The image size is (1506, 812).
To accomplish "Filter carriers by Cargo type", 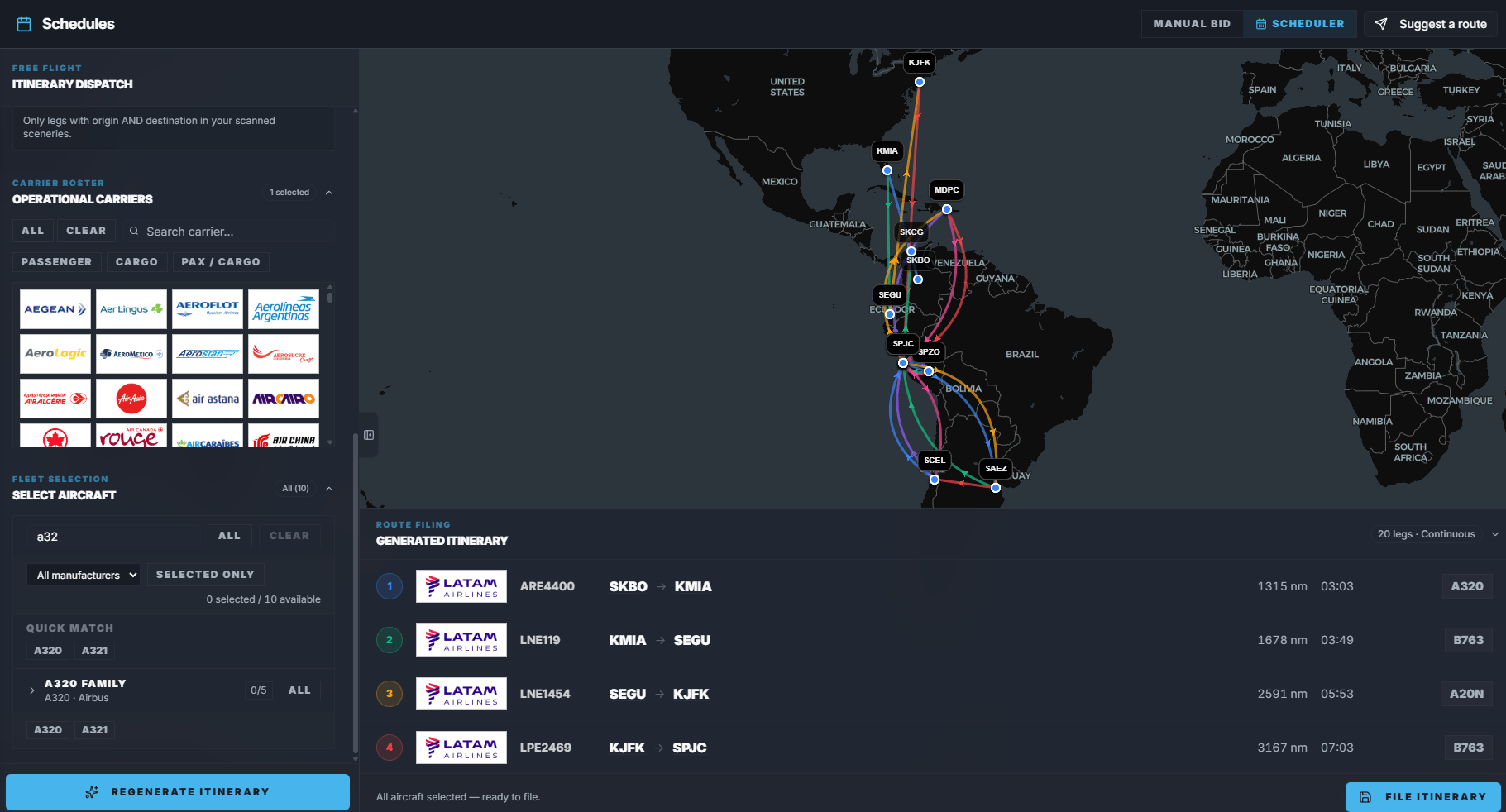I will coord(136,262).
